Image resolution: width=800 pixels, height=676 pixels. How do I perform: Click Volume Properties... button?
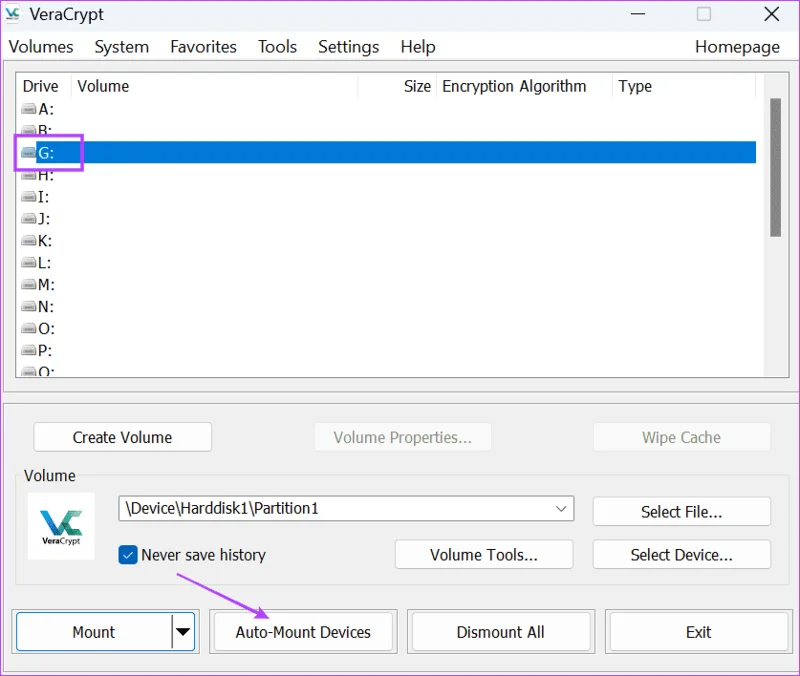point(403,437)
